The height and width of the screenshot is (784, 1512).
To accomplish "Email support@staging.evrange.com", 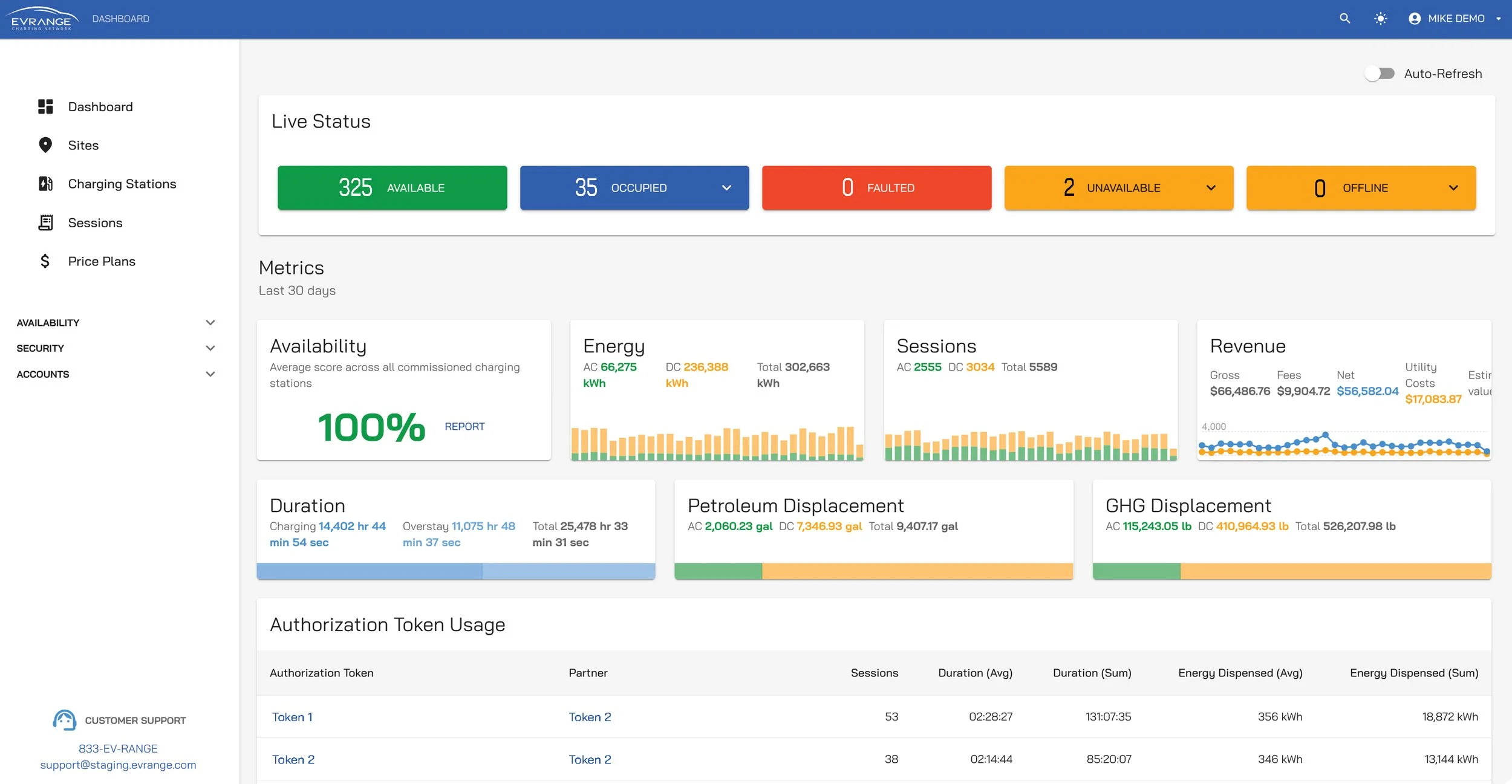I will 118,765.
